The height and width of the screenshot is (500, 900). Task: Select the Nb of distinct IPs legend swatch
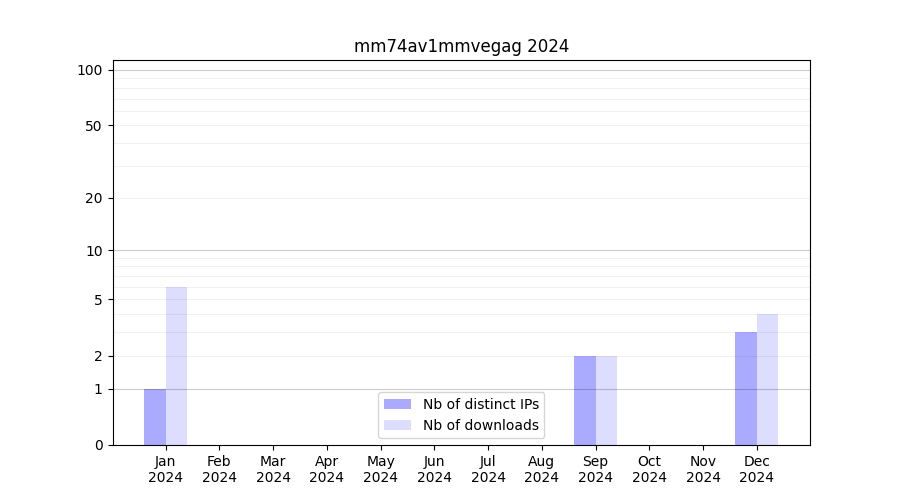(x=397, y=404)
